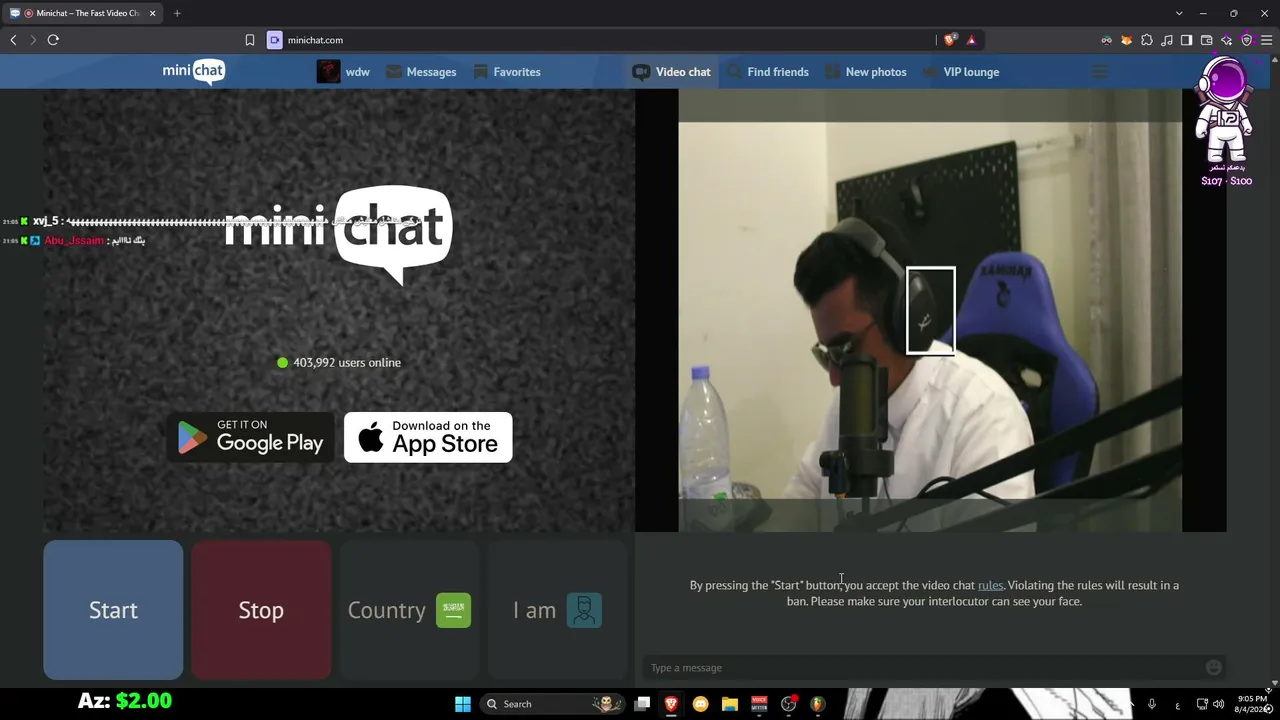The height and width of the screenshot is (720, 1280).
Task: Open OBS icon with red badge on taskbar
Action: pos(789,704)
